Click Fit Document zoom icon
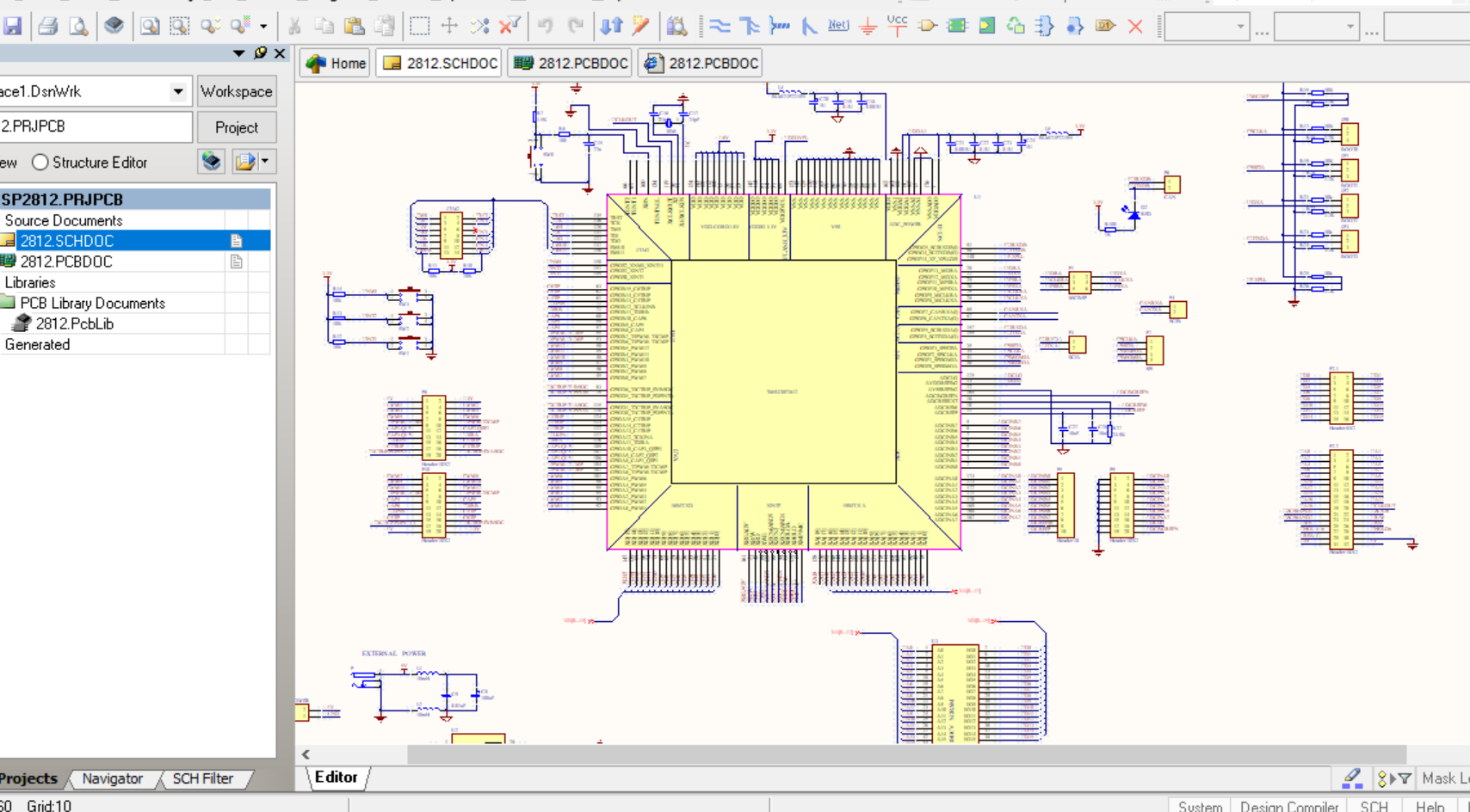Viewport: 1470px width, 812px height. point(150,26)
